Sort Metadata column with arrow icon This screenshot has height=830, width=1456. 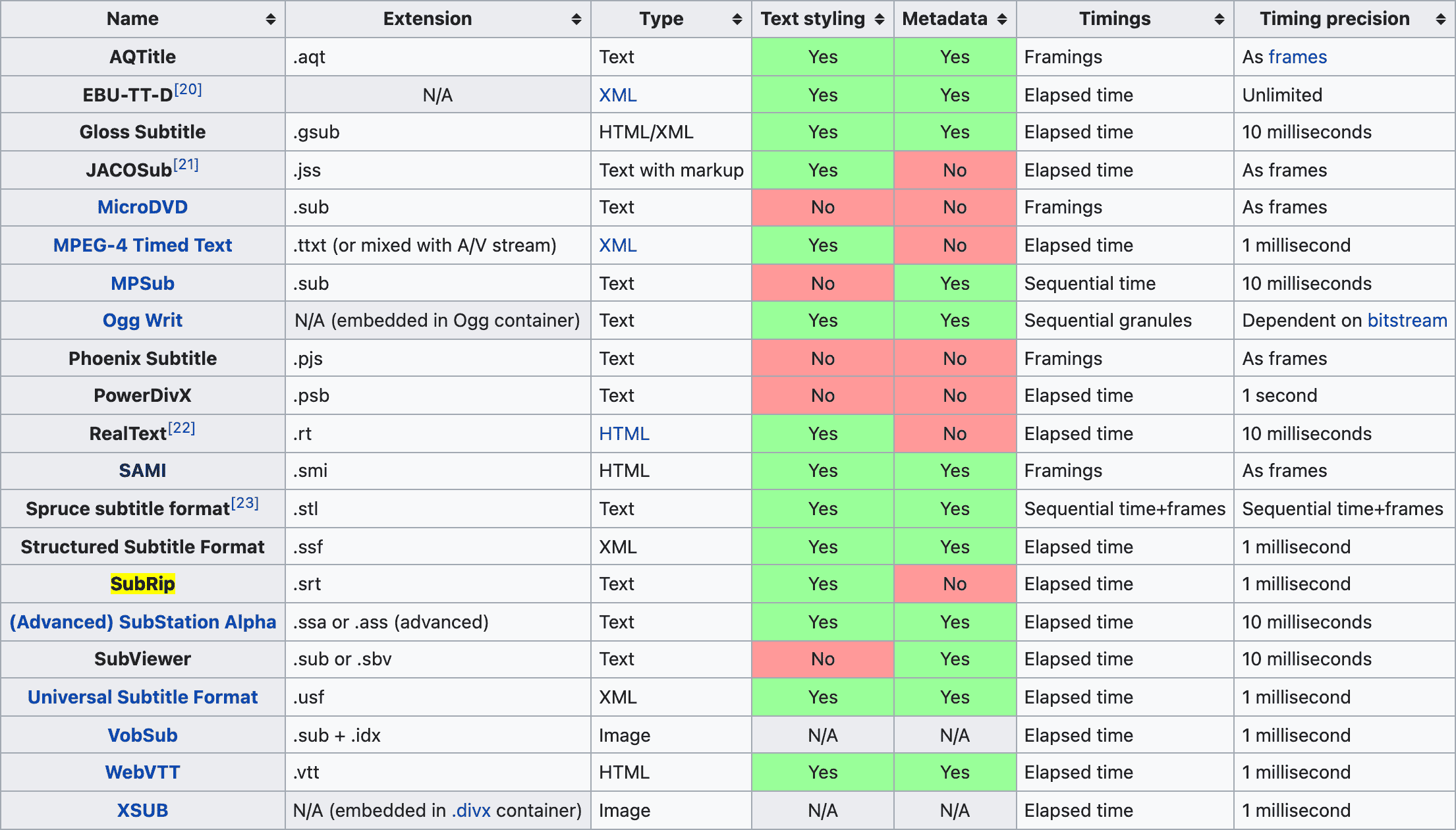point(1001,19)
